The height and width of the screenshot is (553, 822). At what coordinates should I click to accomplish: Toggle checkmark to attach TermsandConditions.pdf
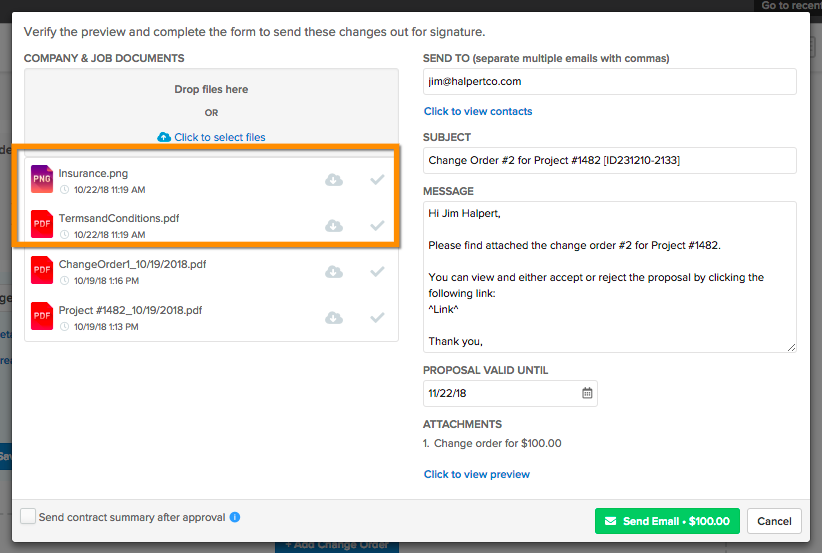tap(377, 226)
